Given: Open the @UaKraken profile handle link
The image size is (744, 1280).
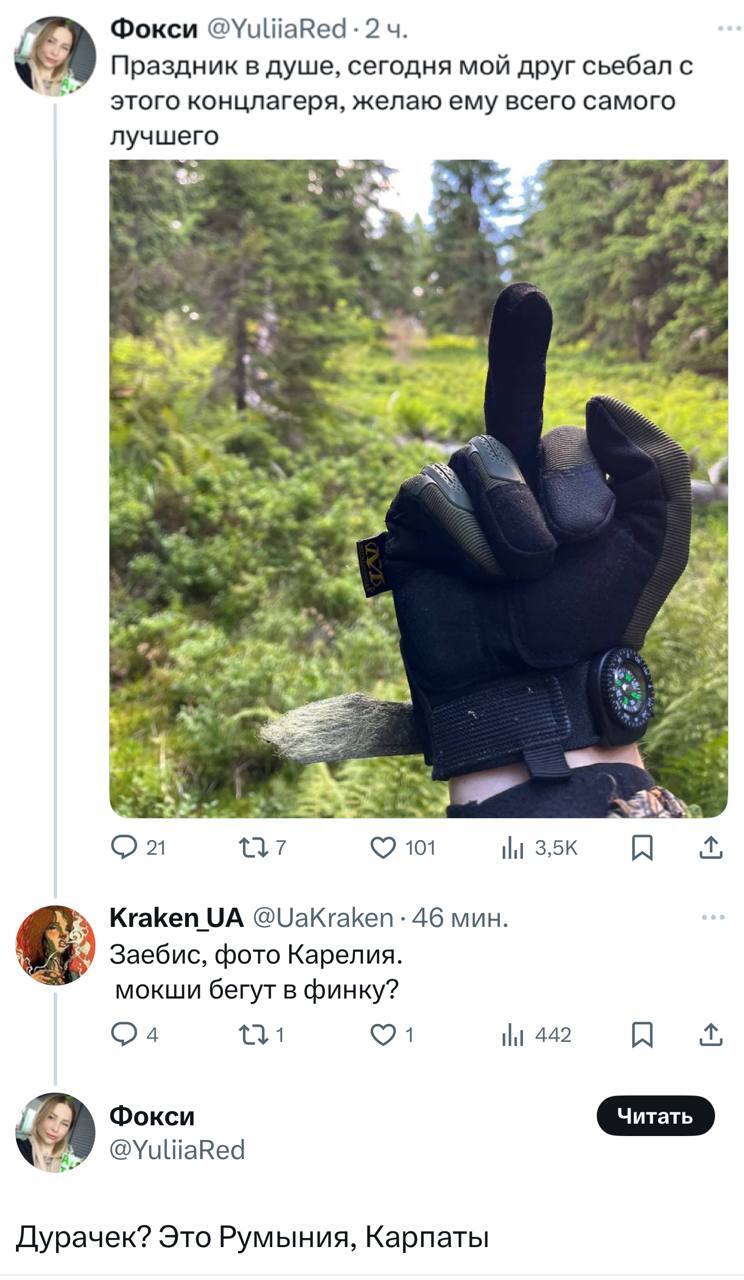Looking at the screenshot, I should (324, 917).
